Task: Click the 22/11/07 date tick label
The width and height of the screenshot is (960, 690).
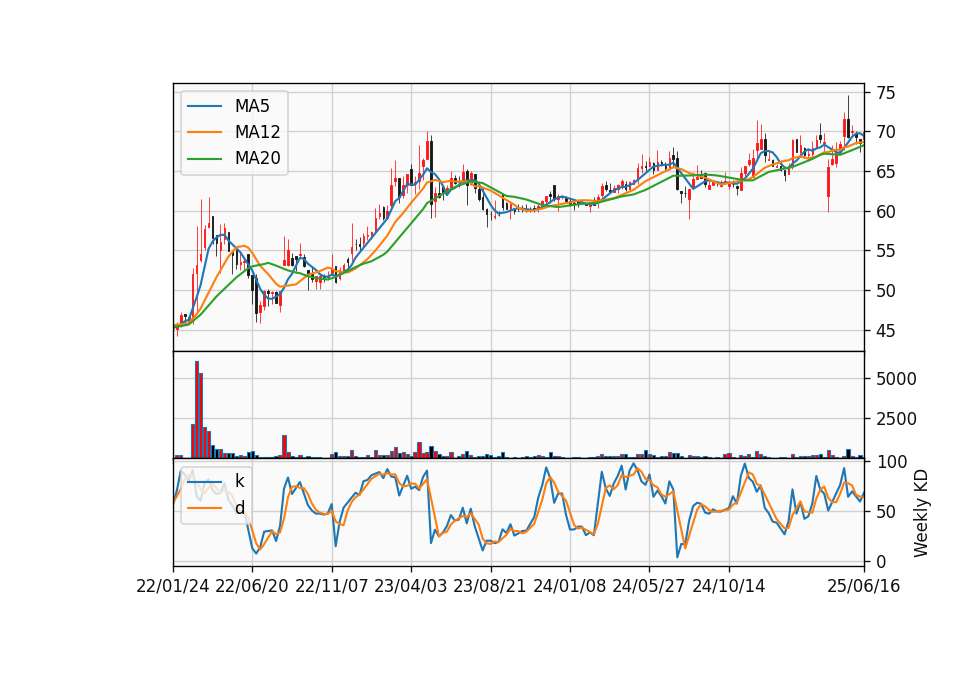Action: tap(332, 587)
